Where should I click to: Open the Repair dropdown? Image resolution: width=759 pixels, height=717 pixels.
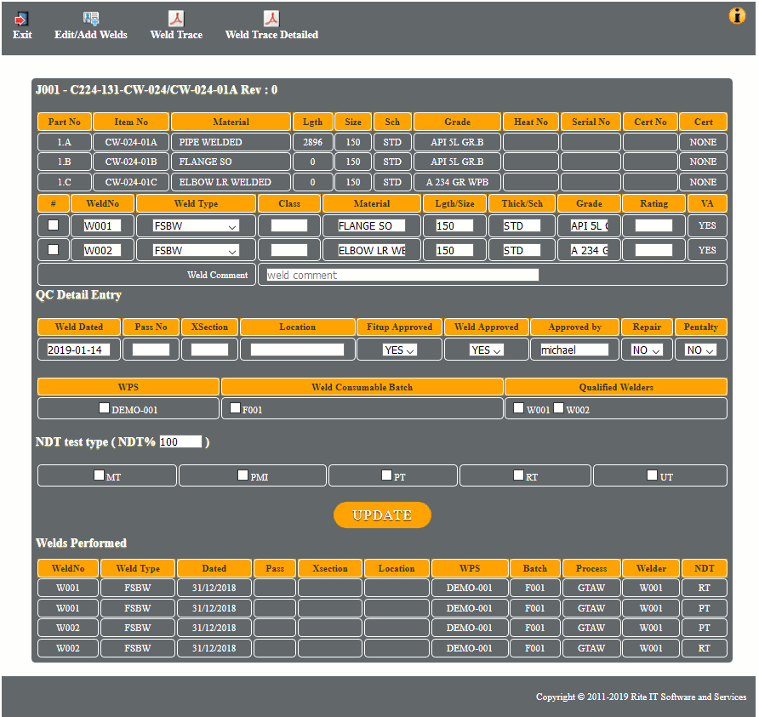(x=647, y=350)
